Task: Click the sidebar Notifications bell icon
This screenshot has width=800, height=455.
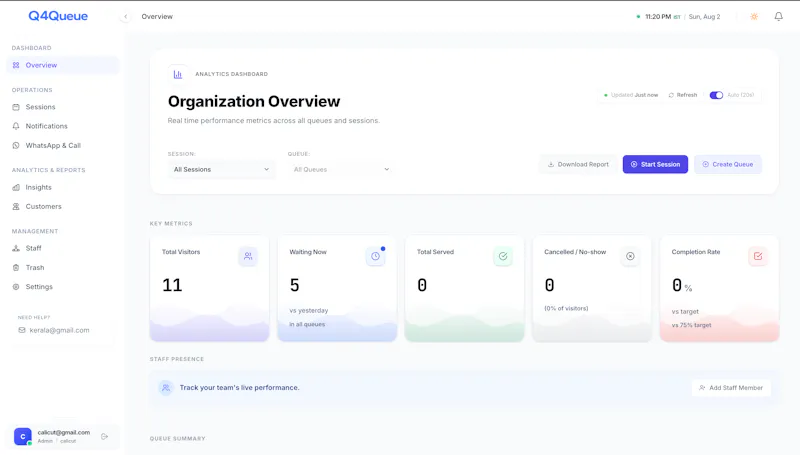Action: pyautogui.click(x=16, y=126)
